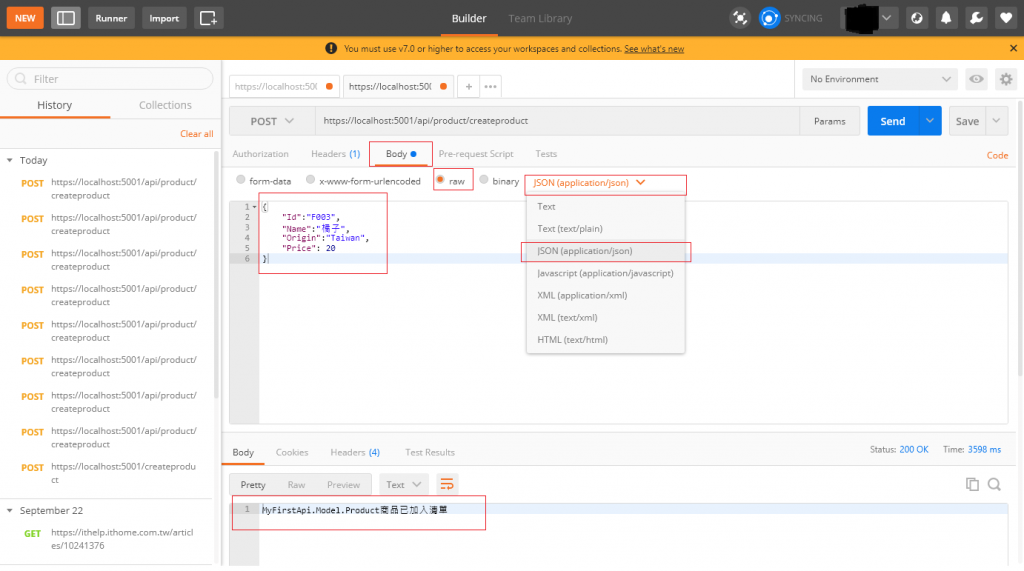This screenshot has height=571, width=1024.
Task: Search within the response
Action: pos(994,484)
